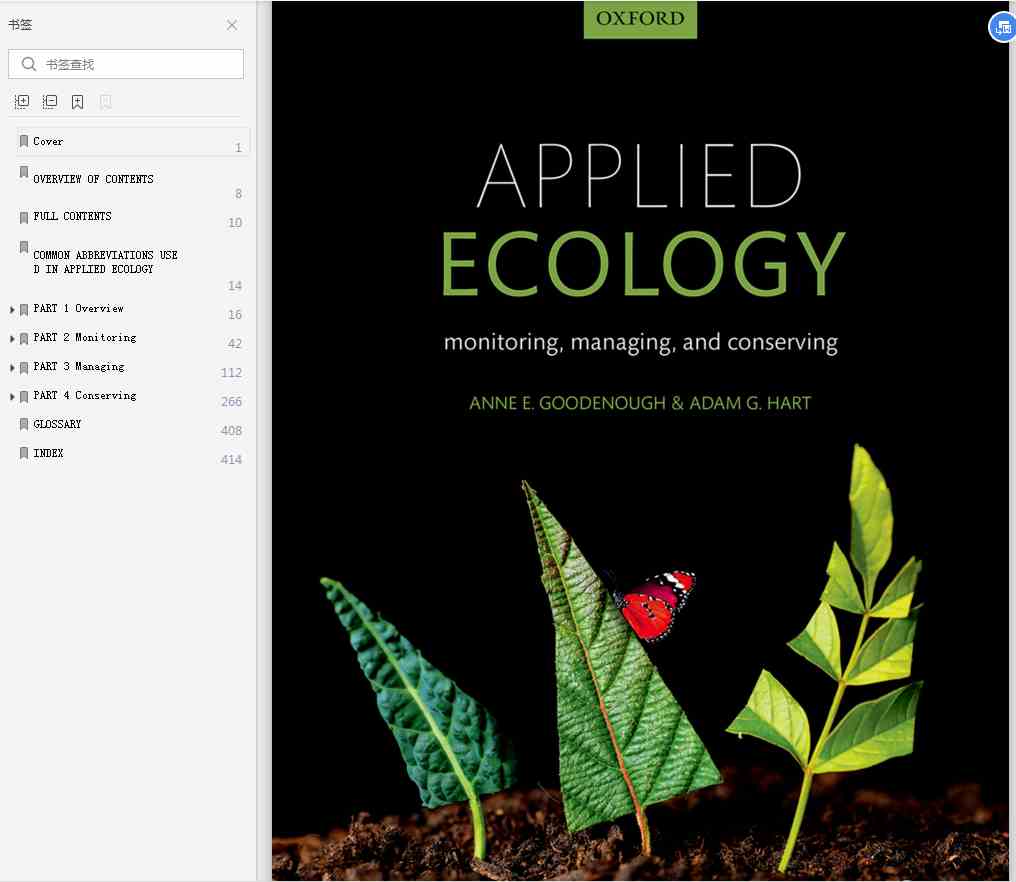This screenshot has height=882, width=1016.
Task: Click the bookmark icon beside Cover
Action: click(x=24, y=141)
